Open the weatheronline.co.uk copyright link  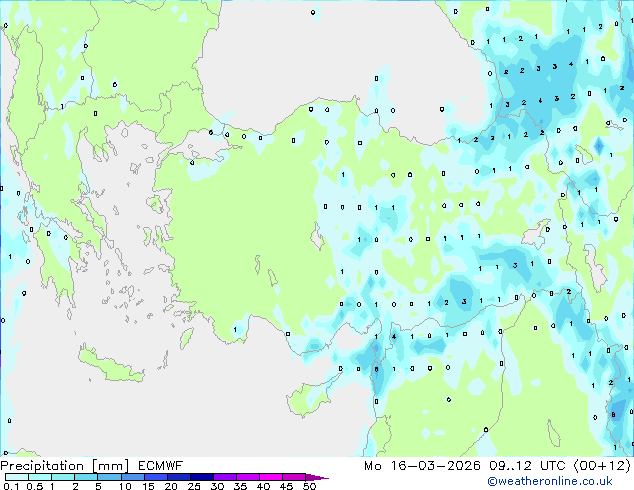[550, 481]
